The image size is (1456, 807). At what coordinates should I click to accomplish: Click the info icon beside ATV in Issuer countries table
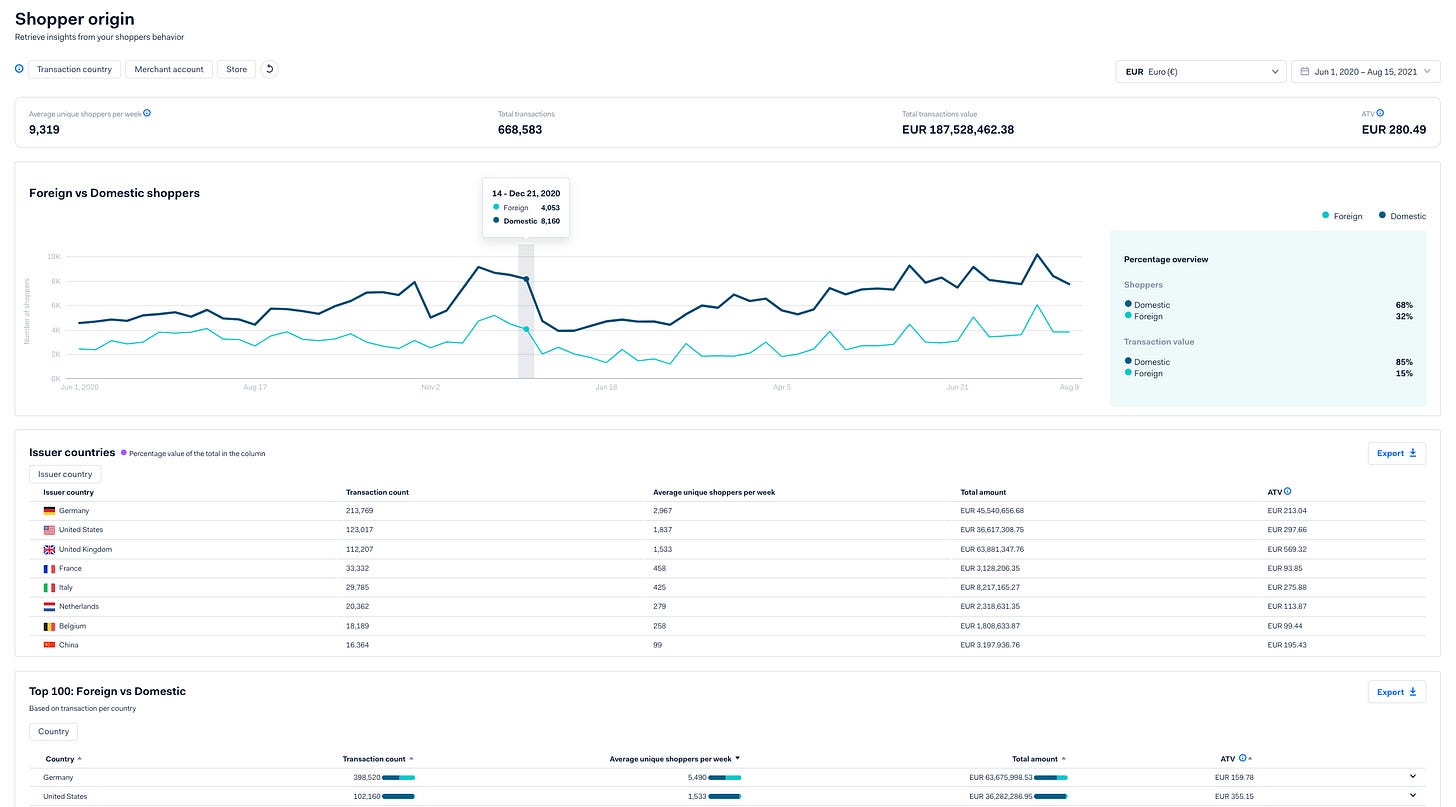tap(1287, 491)
